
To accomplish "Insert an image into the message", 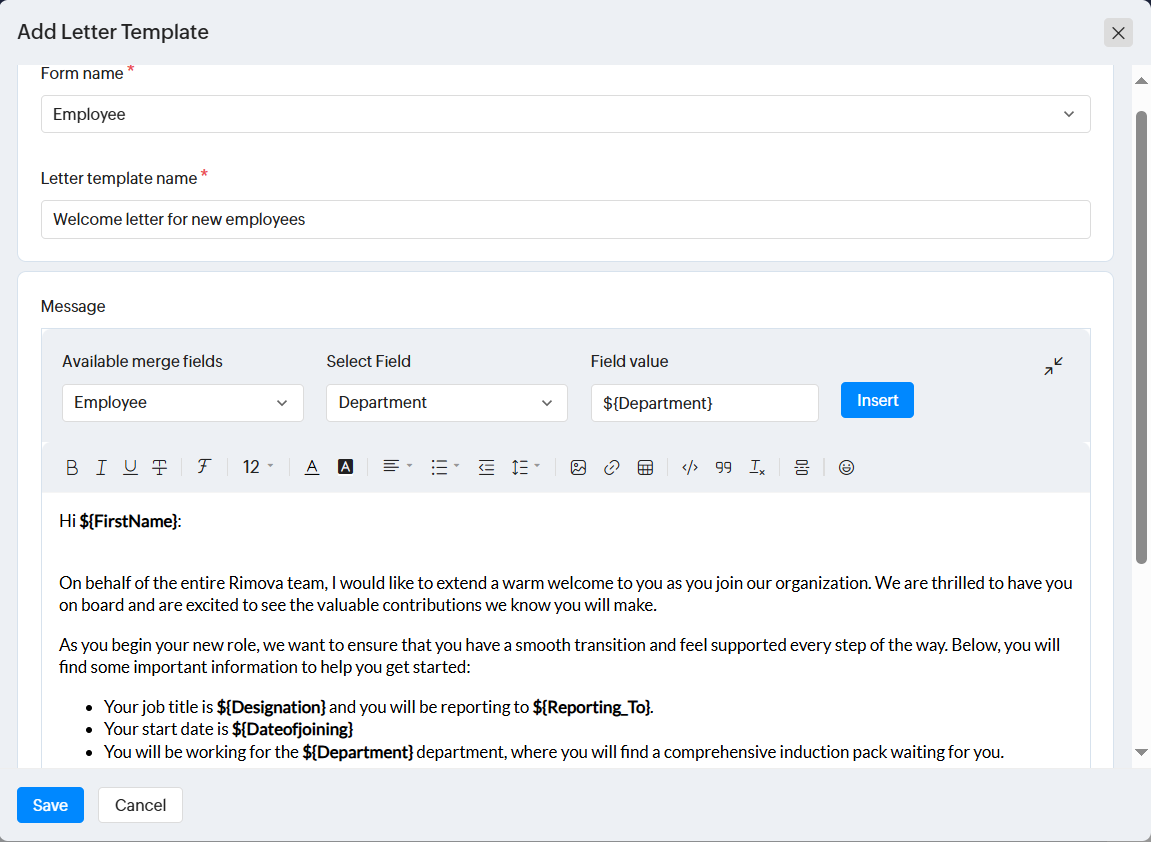I will click(x=578, y=467).
